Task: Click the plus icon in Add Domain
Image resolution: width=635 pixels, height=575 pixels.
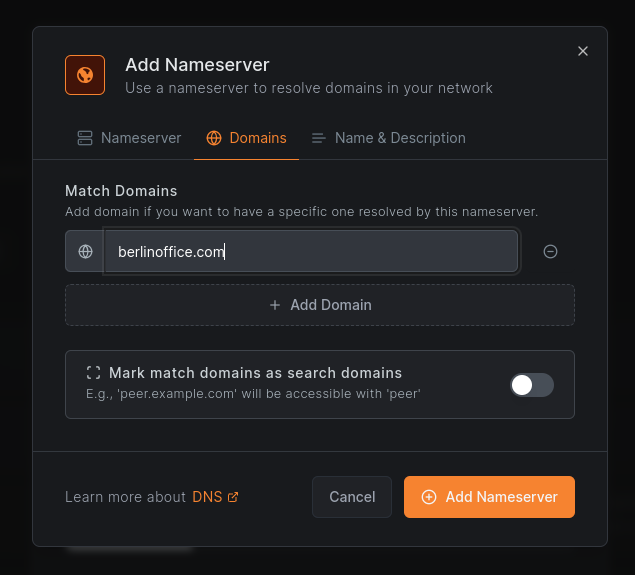Action: pos(275,305)
